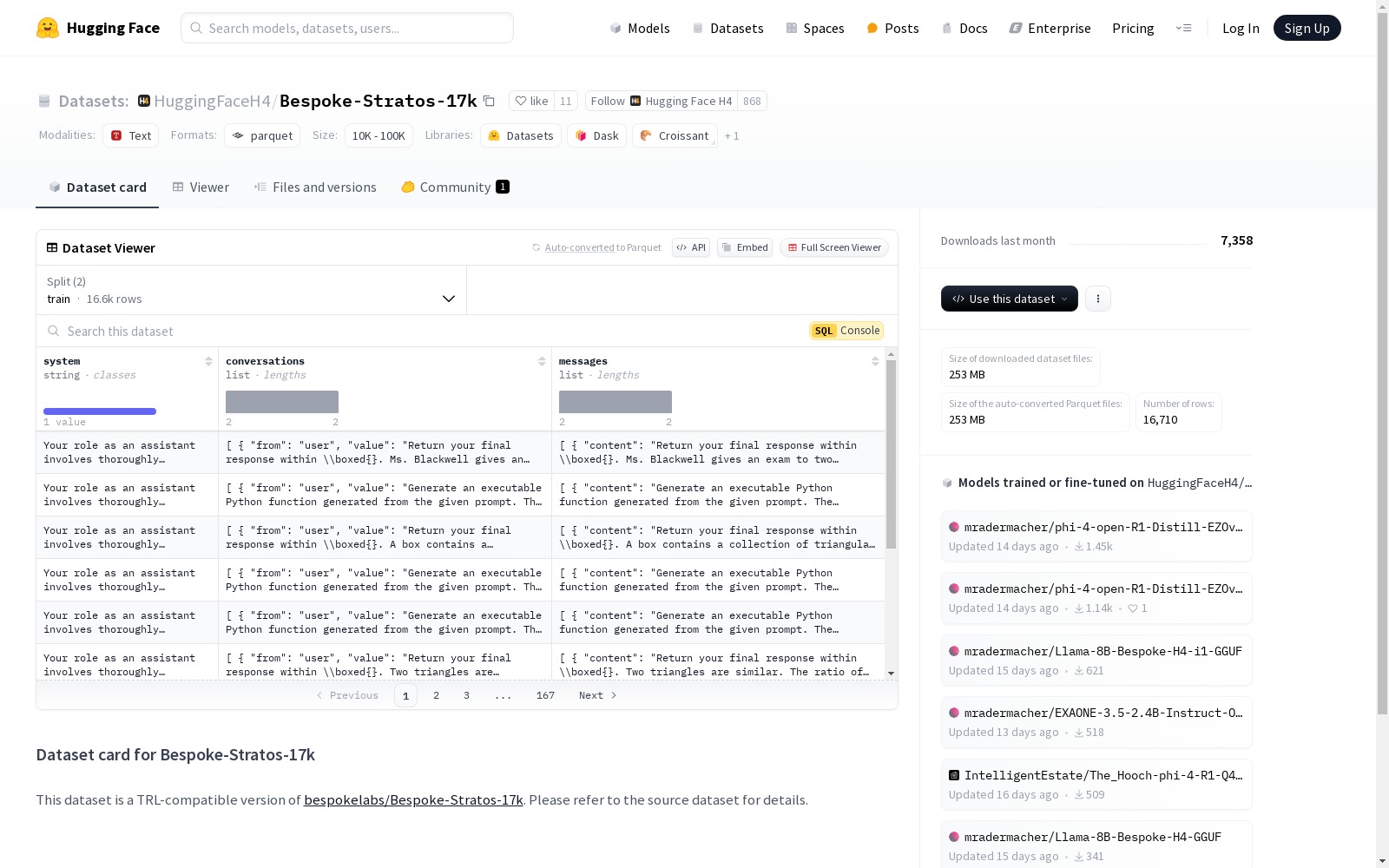Click the SQL Console button
This screenshot has width=1389, height=868.
(846, 331)
